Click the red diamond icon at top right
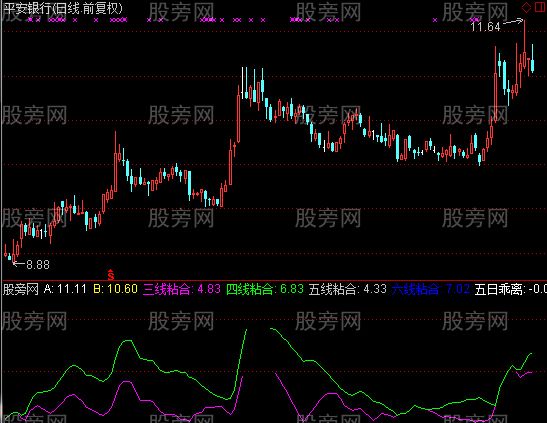 click(526, 7)
